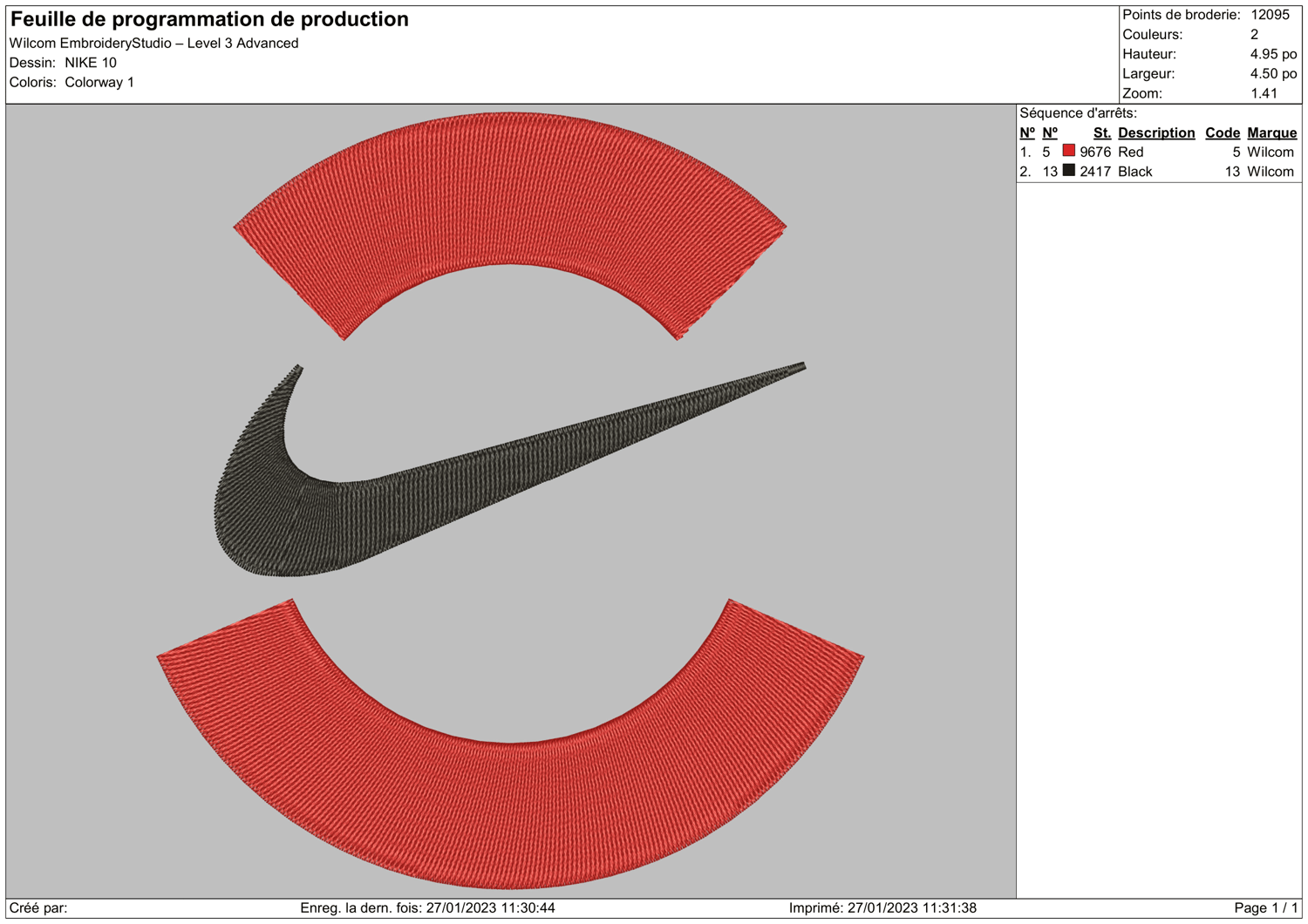Click the design name 'NIKE 10'
This screenshot has height=924, width=1308.
pos(91,63)
